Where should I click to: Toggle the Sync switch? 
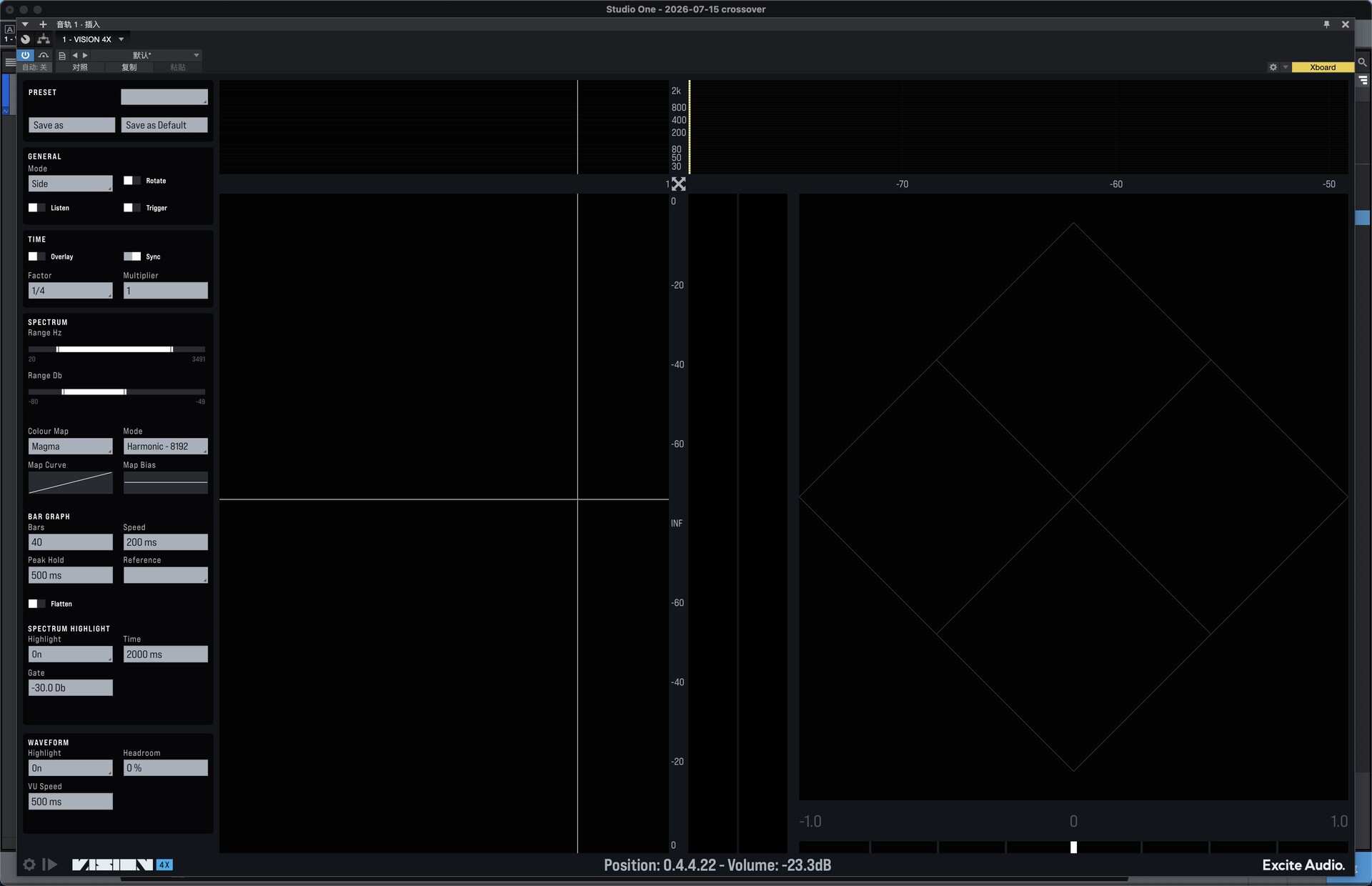132,257
